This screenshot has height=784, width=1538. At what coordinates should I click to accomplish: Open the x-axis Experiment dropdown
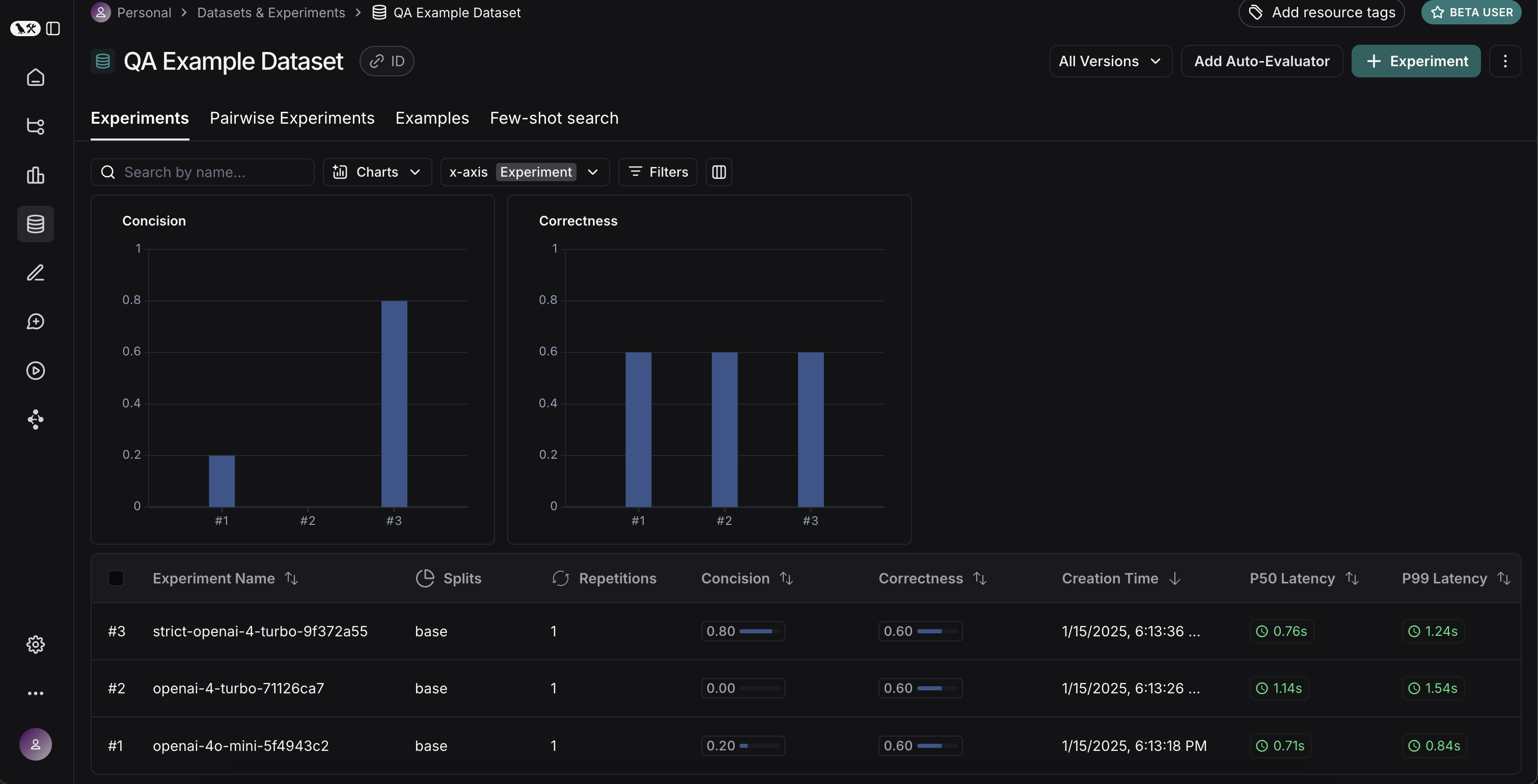(524, 172)
